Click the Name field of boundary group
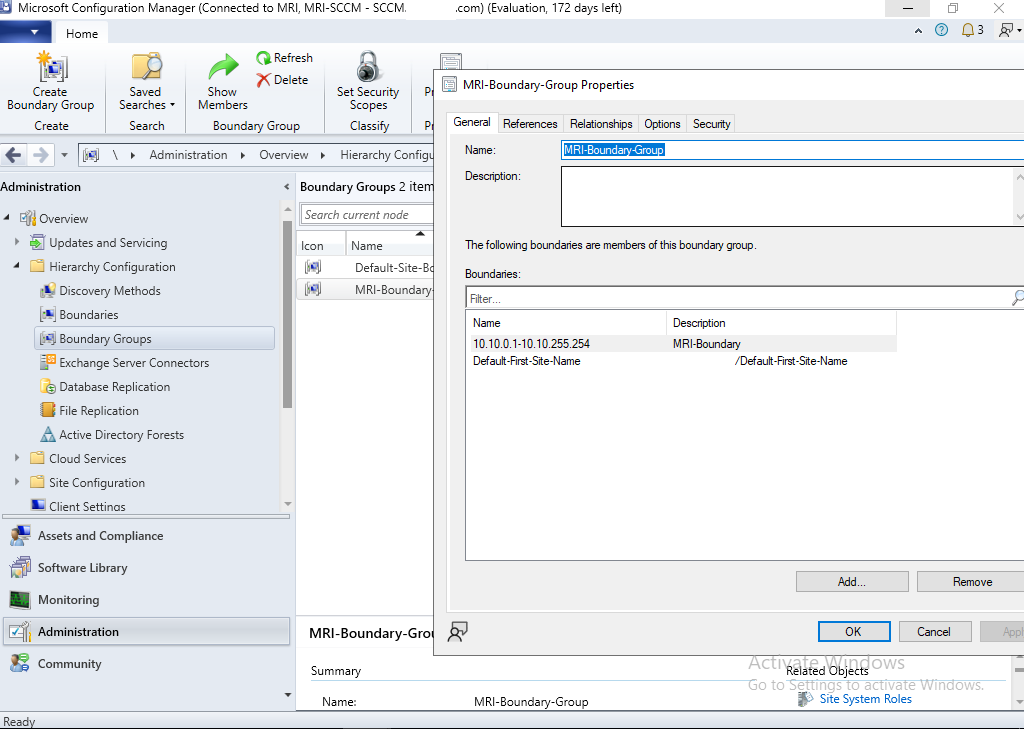Image resolution: width=1024 pixels, height=729 pixels. pos(793,150)
